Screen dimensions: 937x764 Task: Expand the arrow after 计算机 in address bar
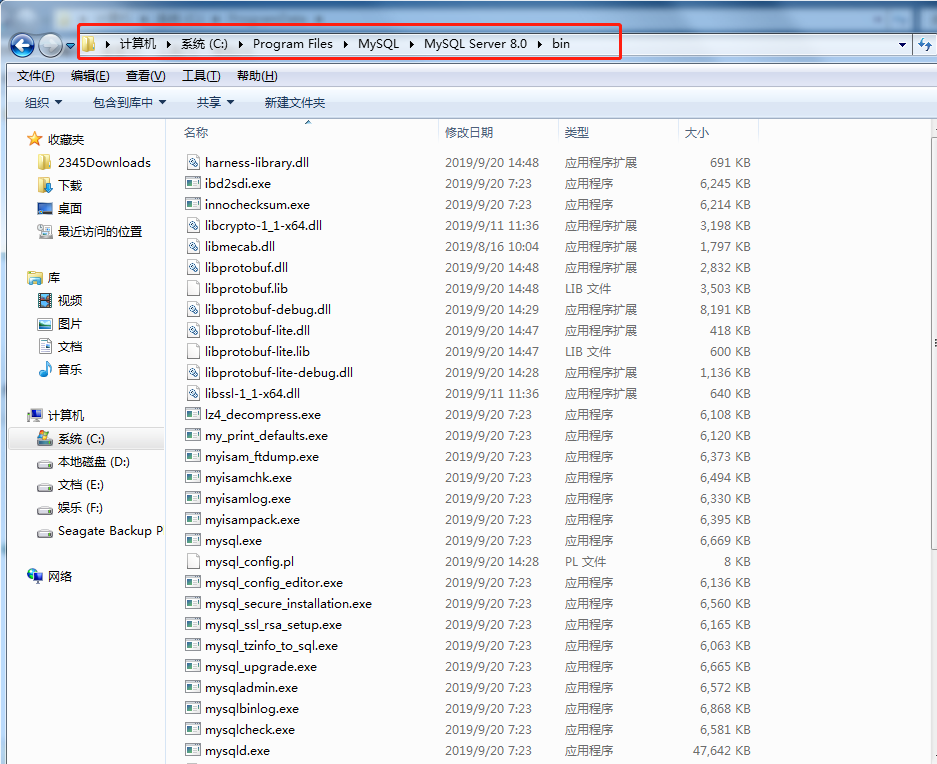pyautogui.click(x=169, y=44)
